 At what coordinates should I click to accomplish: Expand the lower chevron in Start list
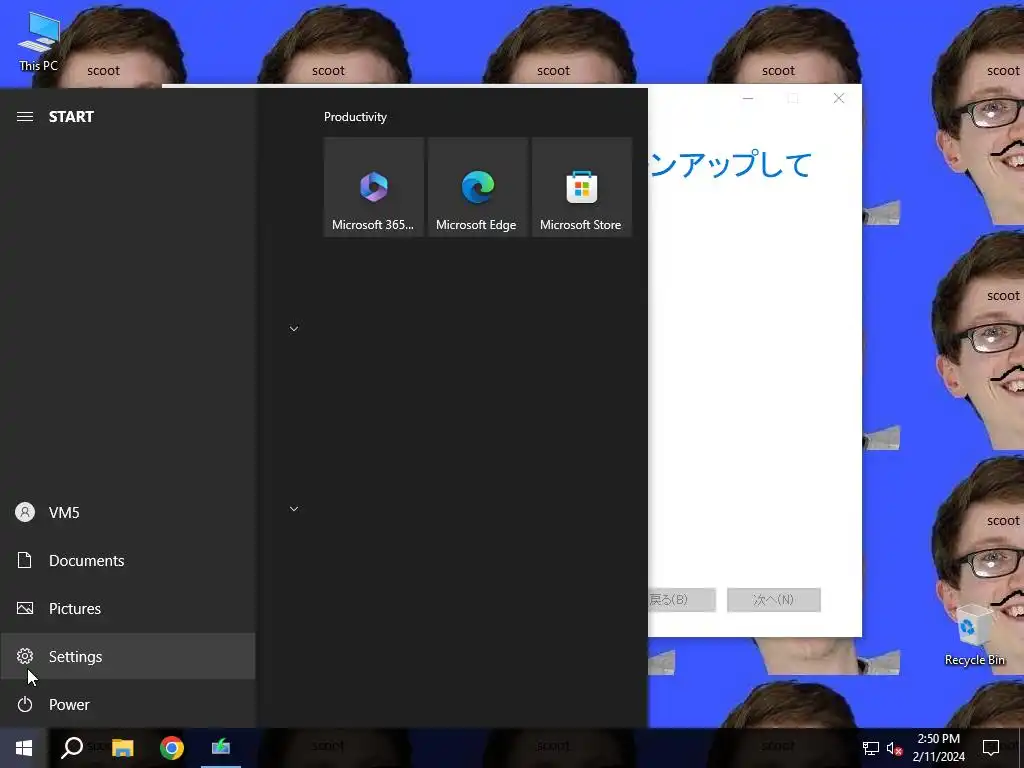294,509
